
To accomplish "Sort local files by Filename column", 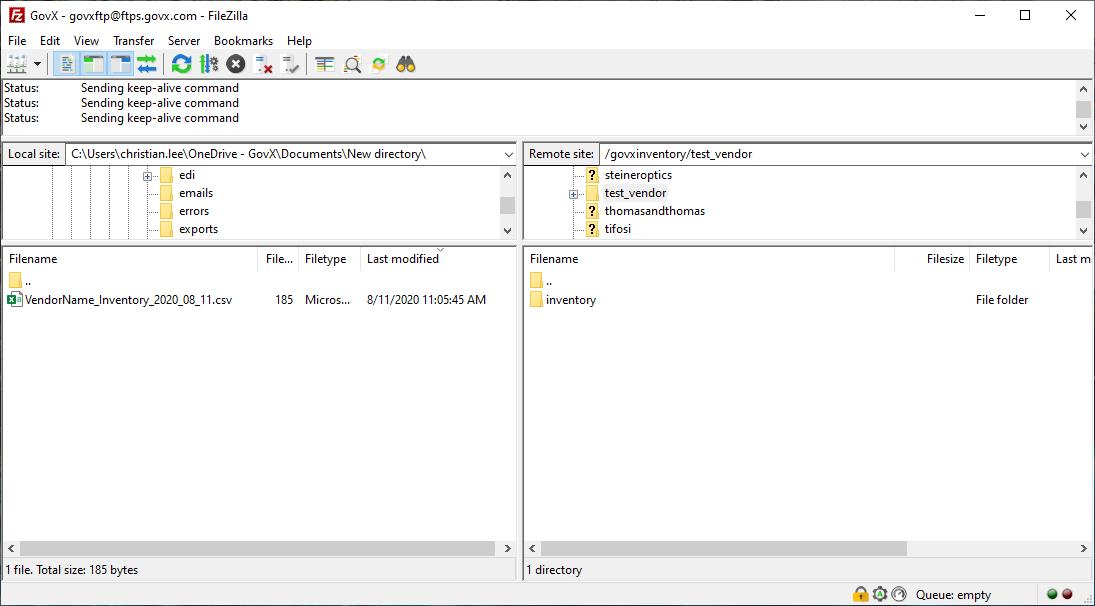I will coord(131,259).
